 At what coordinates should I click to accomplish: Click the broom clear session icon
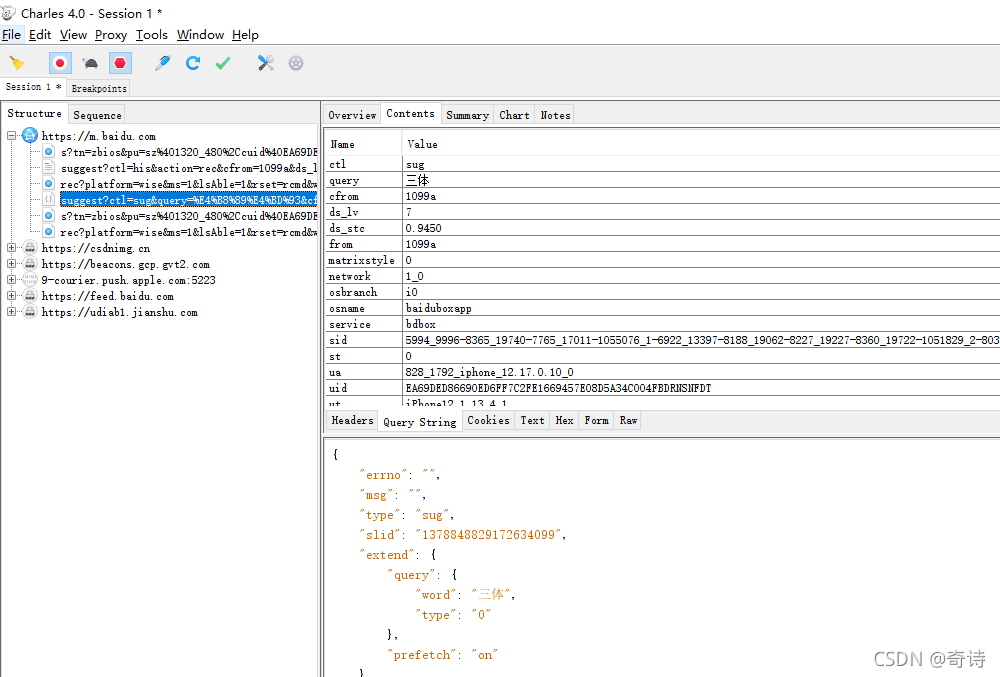[x=17, y=63]
